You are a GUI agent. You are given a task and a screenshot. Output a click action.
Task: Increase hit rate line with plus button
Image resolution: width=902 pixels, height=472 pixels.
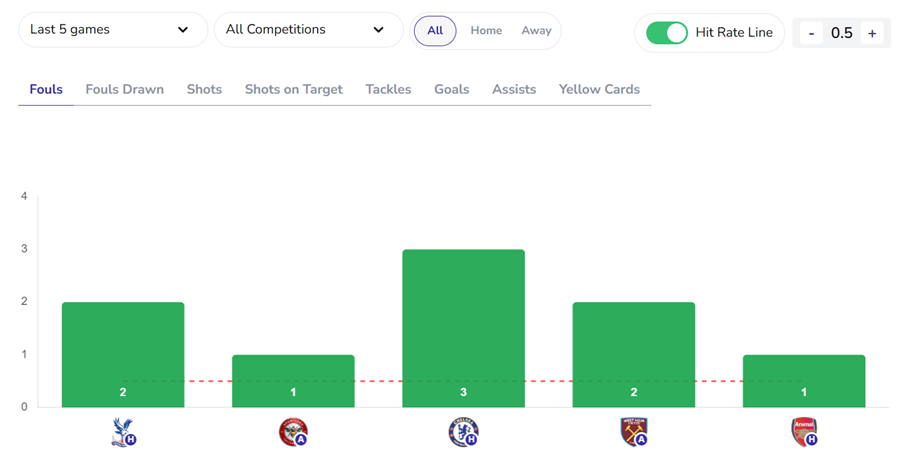pos(872,33)
